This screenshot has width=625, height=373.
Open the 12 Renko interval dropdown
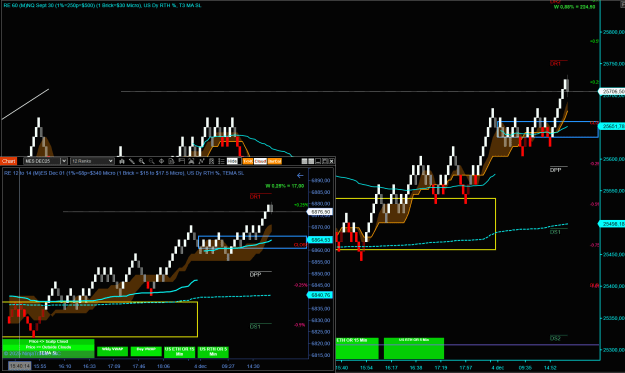click(92, 161)
